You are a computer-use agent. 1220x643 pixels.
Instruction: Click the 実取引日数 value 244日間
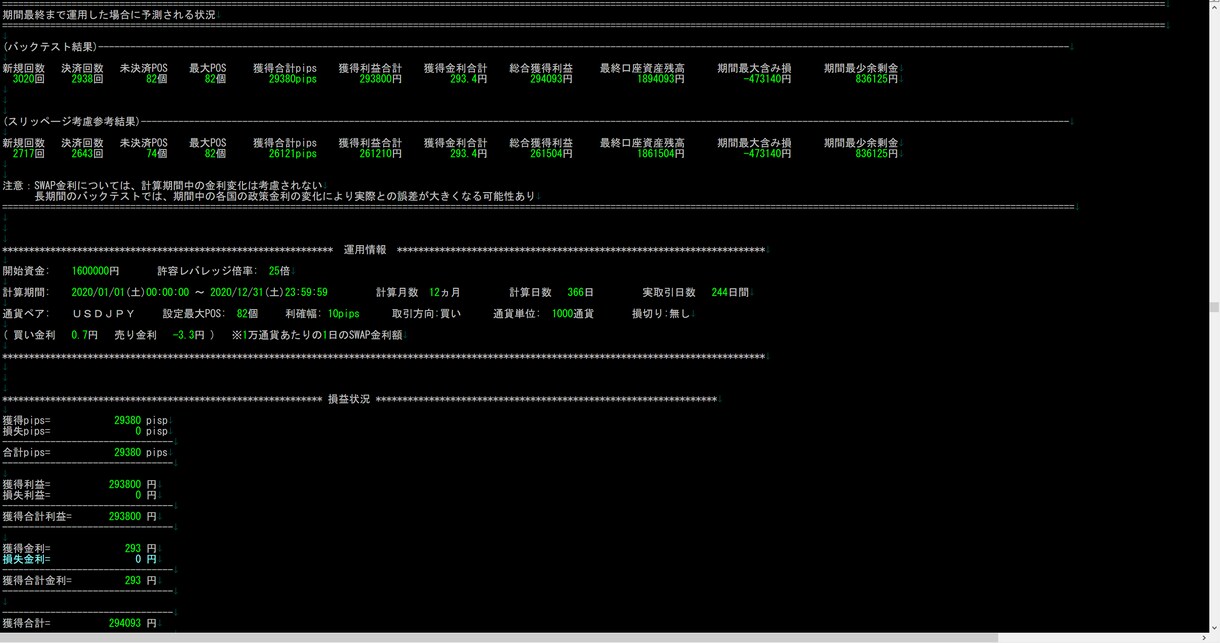coord(728,293)
